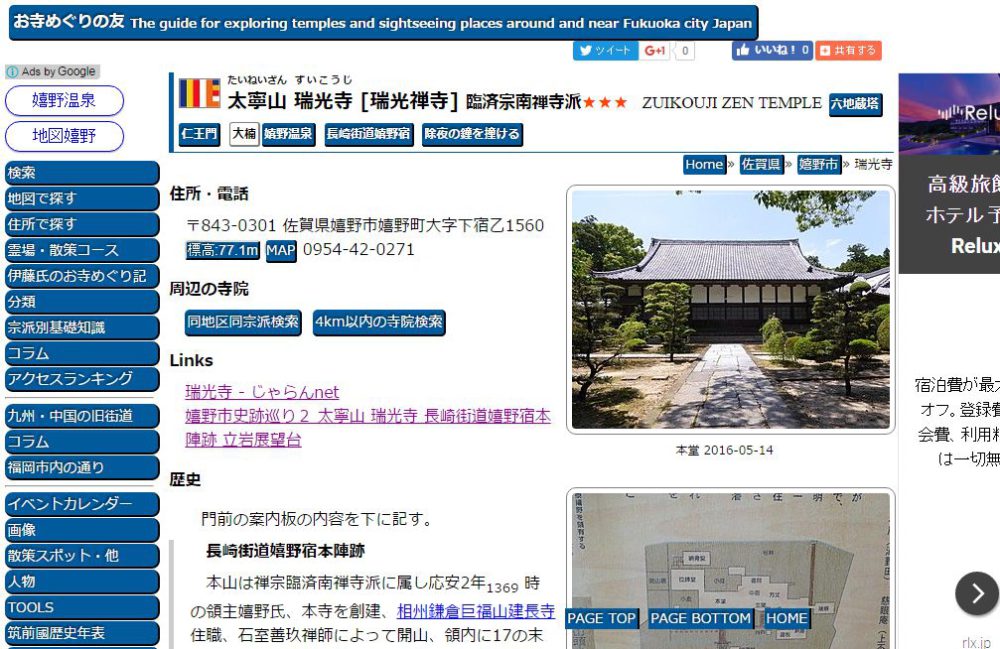This screenshot has height=649, width=1000.
Task: Open the MAP button near the phone number
Action: click(x=281, y=250)
